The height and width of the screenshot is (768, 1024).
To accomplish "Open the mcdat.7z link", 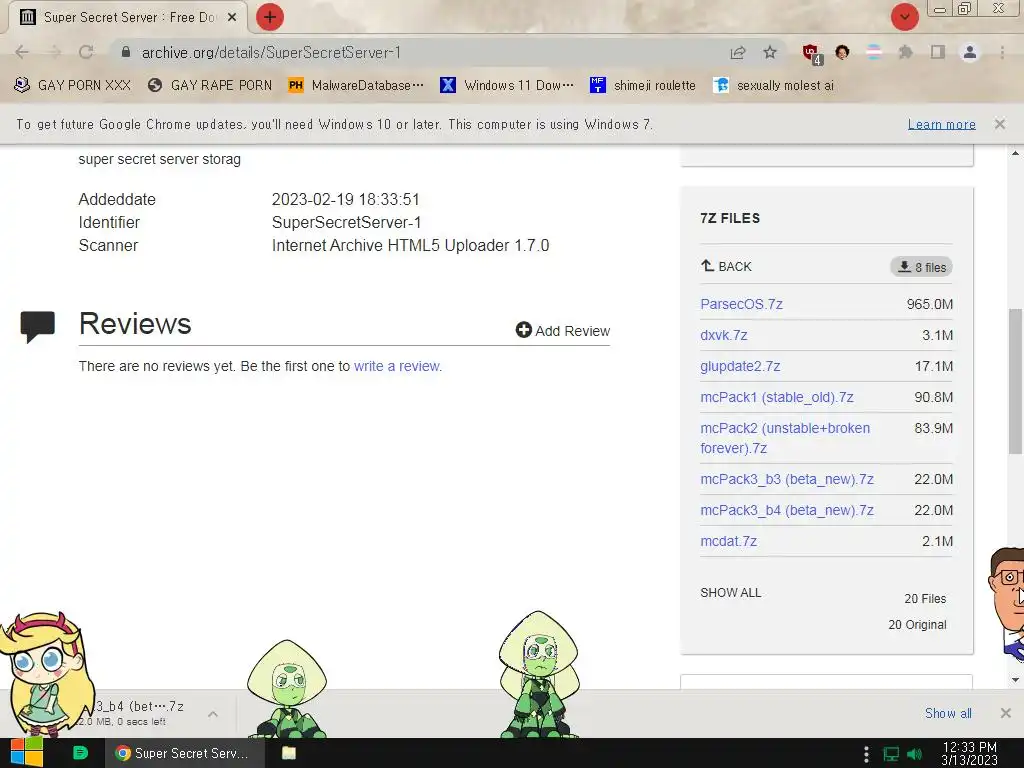I will click(x=728, y=541).
